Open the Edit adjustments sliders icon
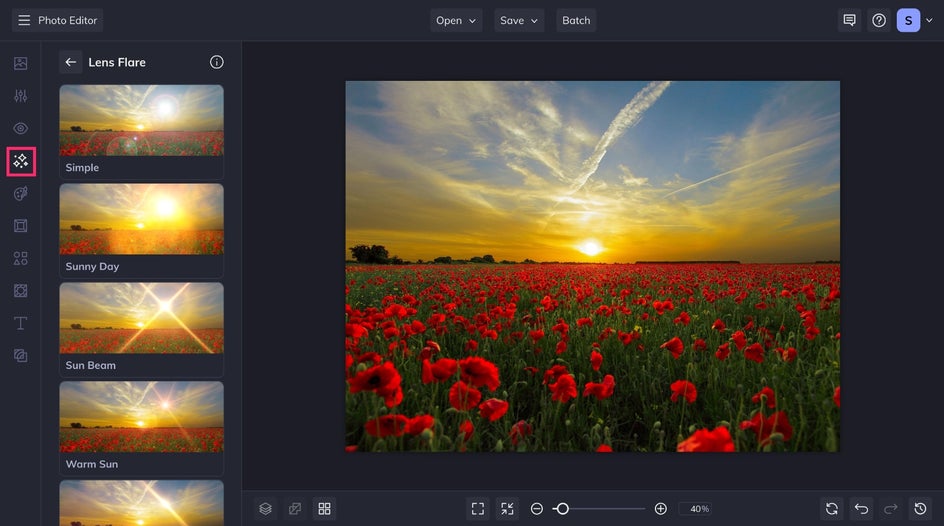The height and width of the screenshot is (526, 944). [20, 96]
